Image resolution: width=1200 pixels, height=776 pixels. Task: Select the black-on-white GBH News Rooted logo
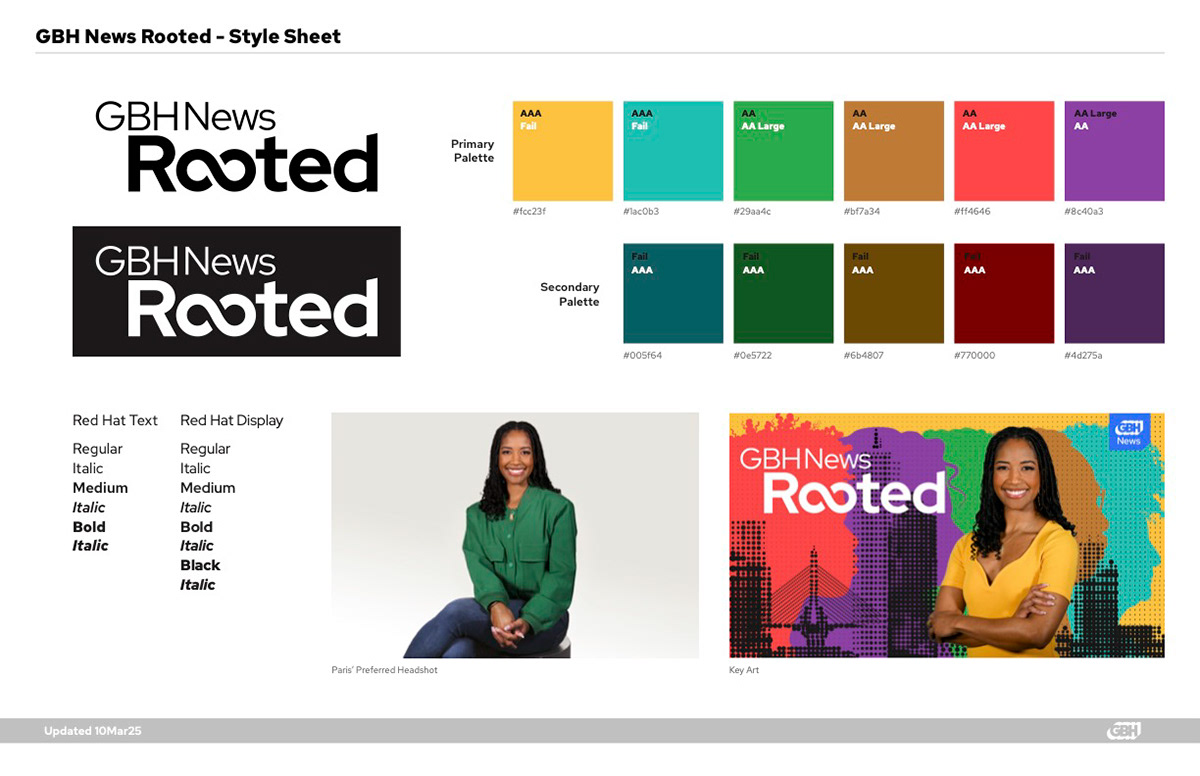(237, 147)
